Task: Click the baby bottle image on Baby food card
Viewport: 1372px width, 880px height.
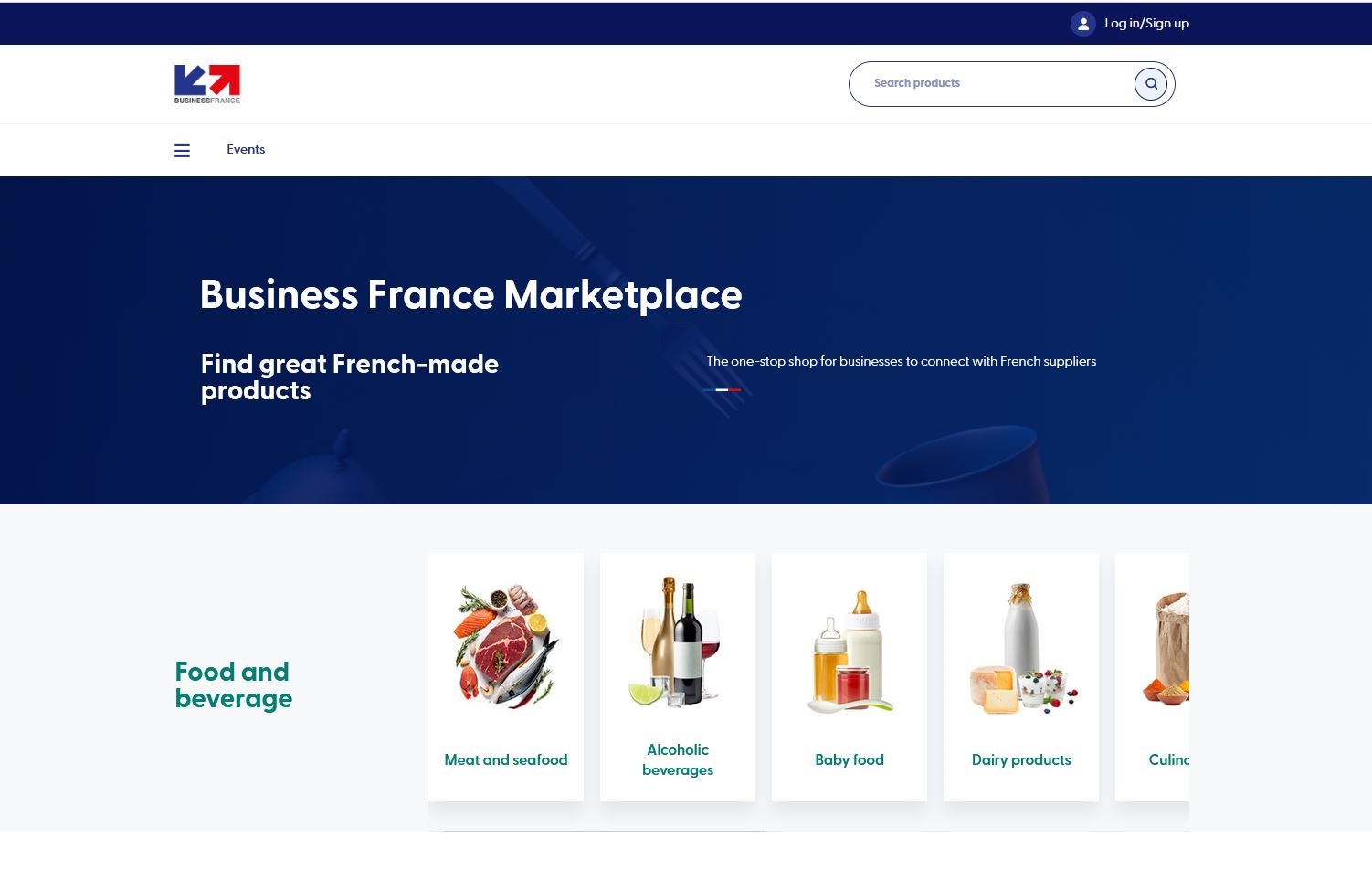Action: pyautogui.click(x=849, y=644)
